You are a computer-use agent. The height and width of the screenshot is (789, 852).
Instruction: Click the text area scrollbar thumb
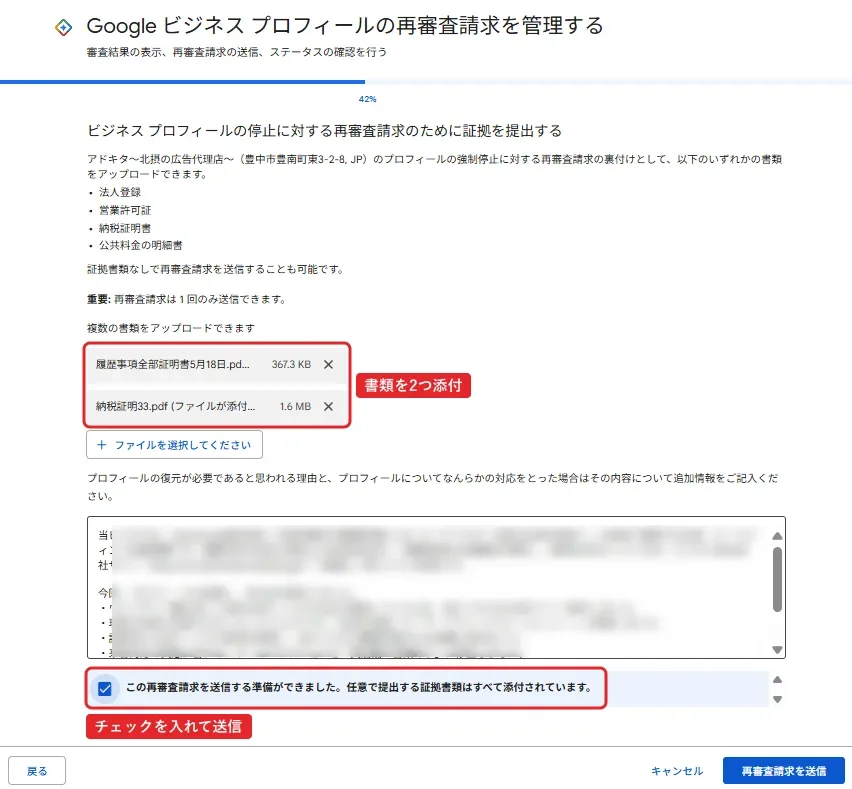[x=777, y=579]
